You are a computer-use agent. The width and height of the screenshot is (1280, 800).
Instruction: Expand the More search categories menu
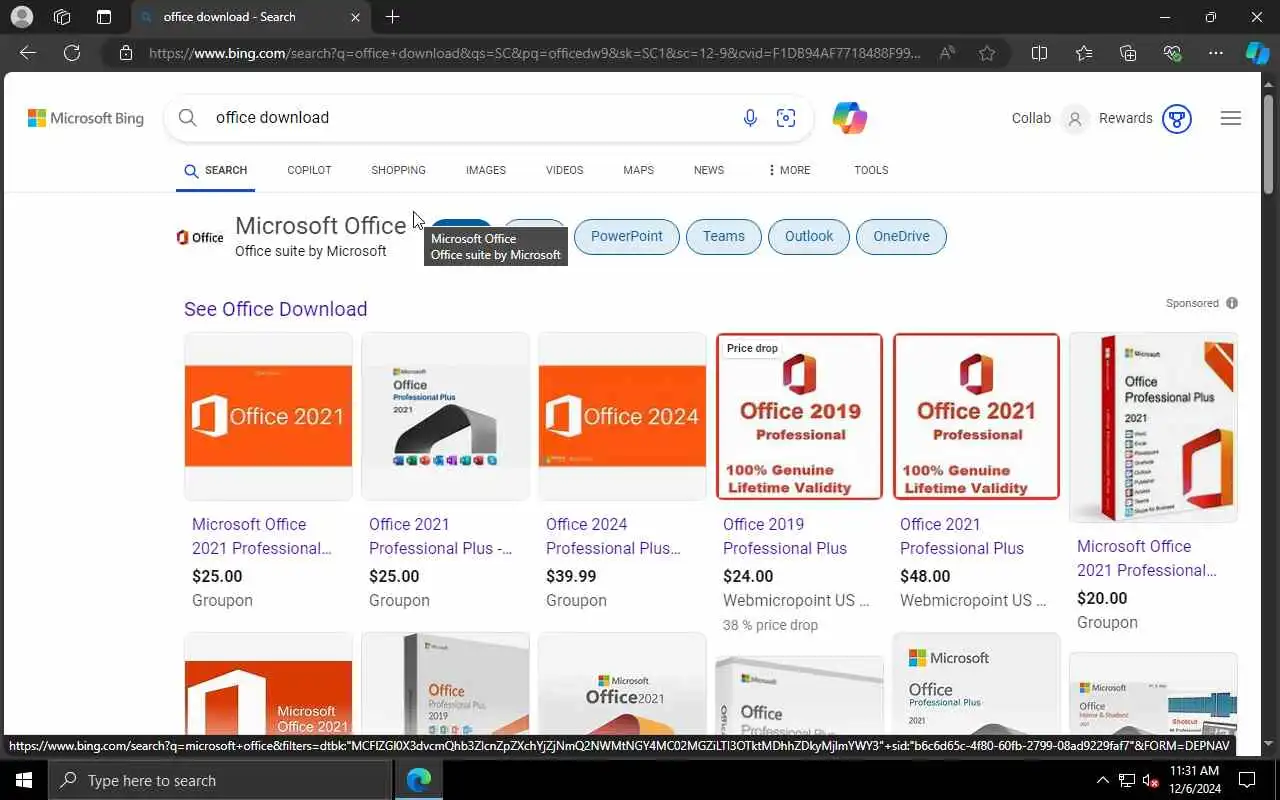point(789,170)
